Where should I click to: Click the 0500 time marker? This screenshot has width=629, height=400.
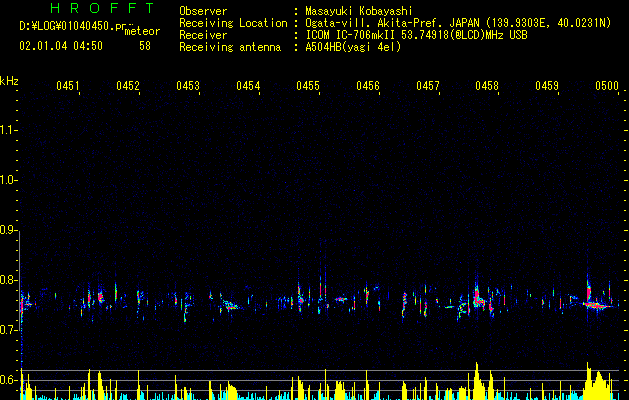point(607,86)
